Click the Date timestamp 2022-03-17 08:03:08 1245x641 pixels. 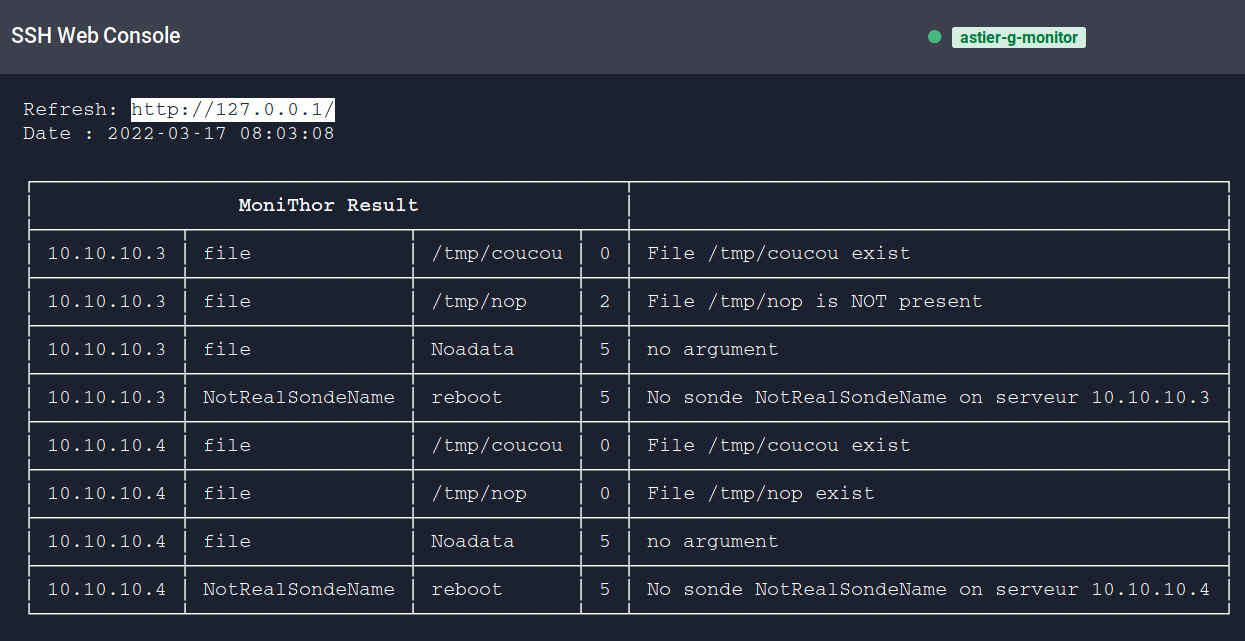(x=220, y=133)
